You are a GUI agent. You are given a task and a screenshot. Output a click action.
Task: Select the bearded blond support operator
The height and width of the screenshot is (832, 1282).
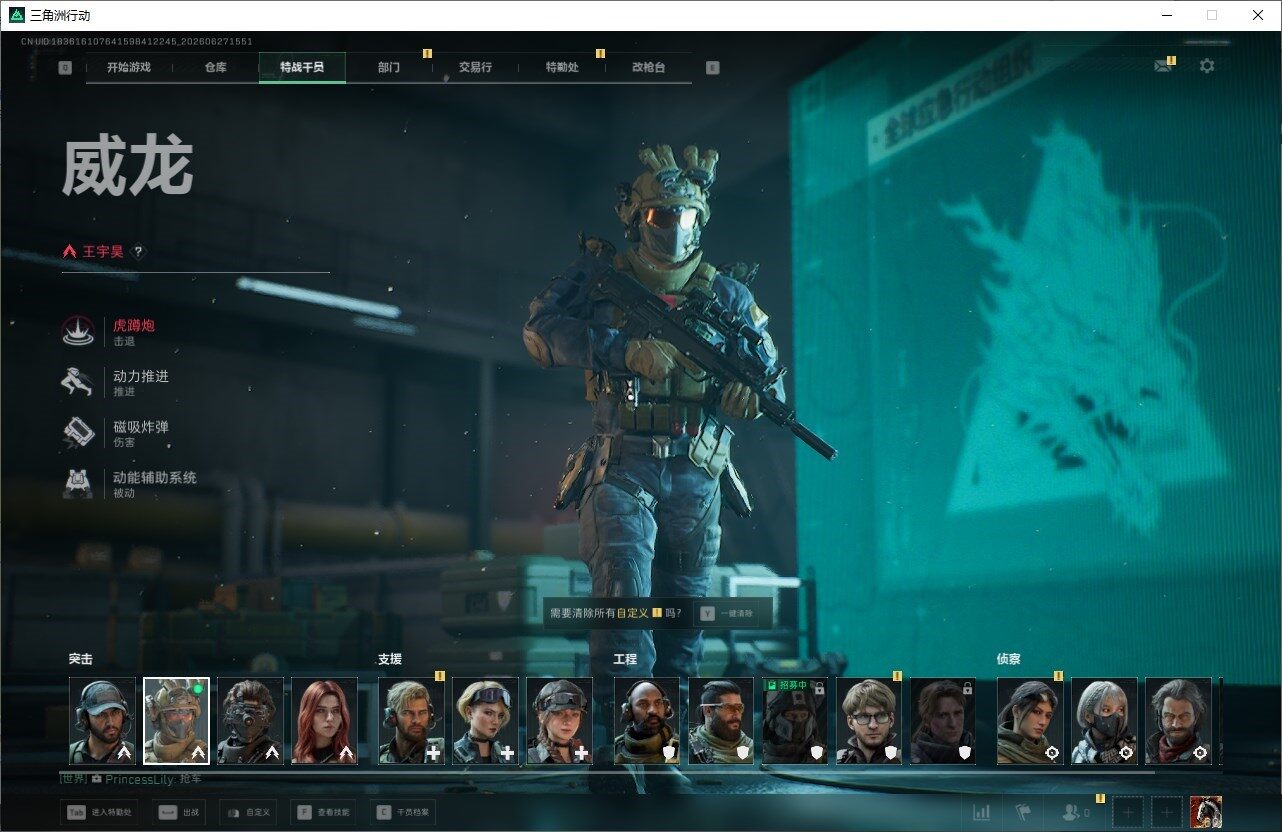411,721
